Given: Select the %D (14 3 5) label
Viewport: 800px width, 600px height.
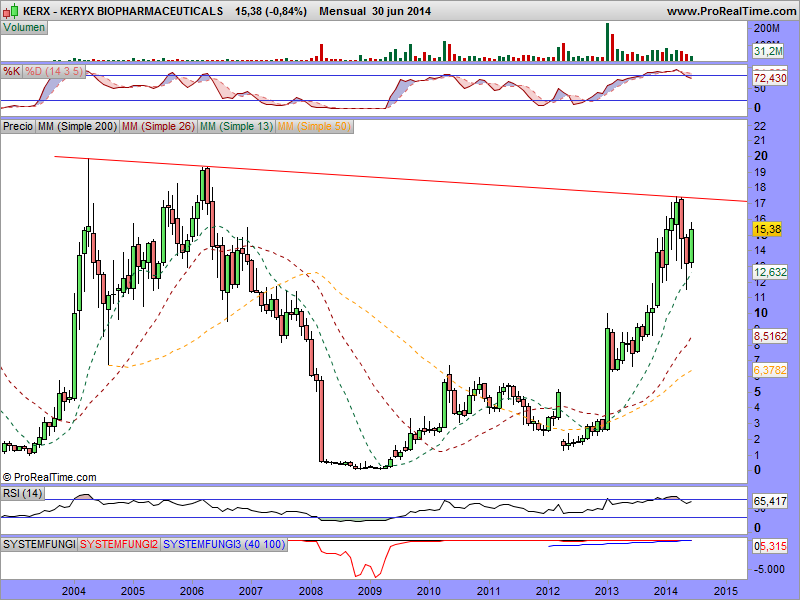Looking at the screenshot, I should 54,71.
